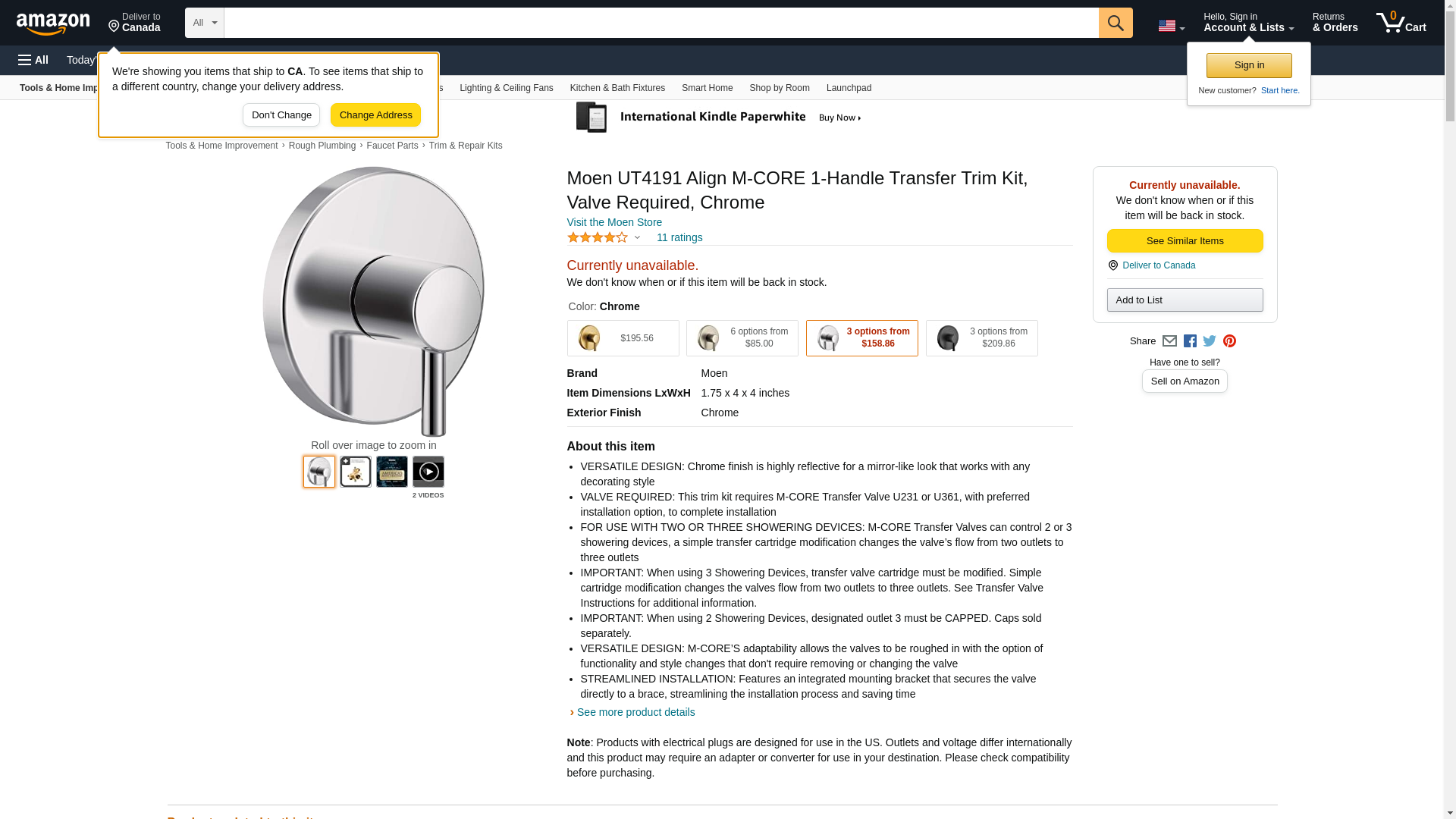
Task: Open the Smart Home menu item
Action: [x=707, y=88]
